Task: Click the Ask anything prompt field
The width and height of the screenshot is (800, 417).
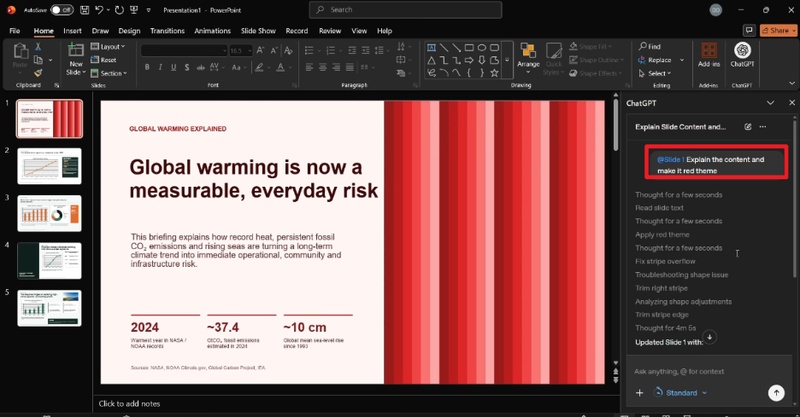Action: pos(709,371)
